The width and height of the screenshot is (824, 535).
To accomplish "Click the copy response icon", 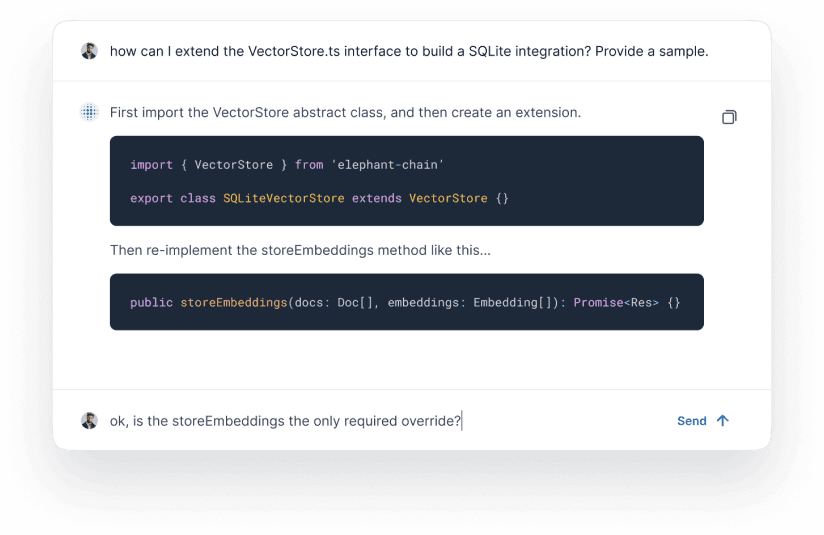I will point(729,117).
